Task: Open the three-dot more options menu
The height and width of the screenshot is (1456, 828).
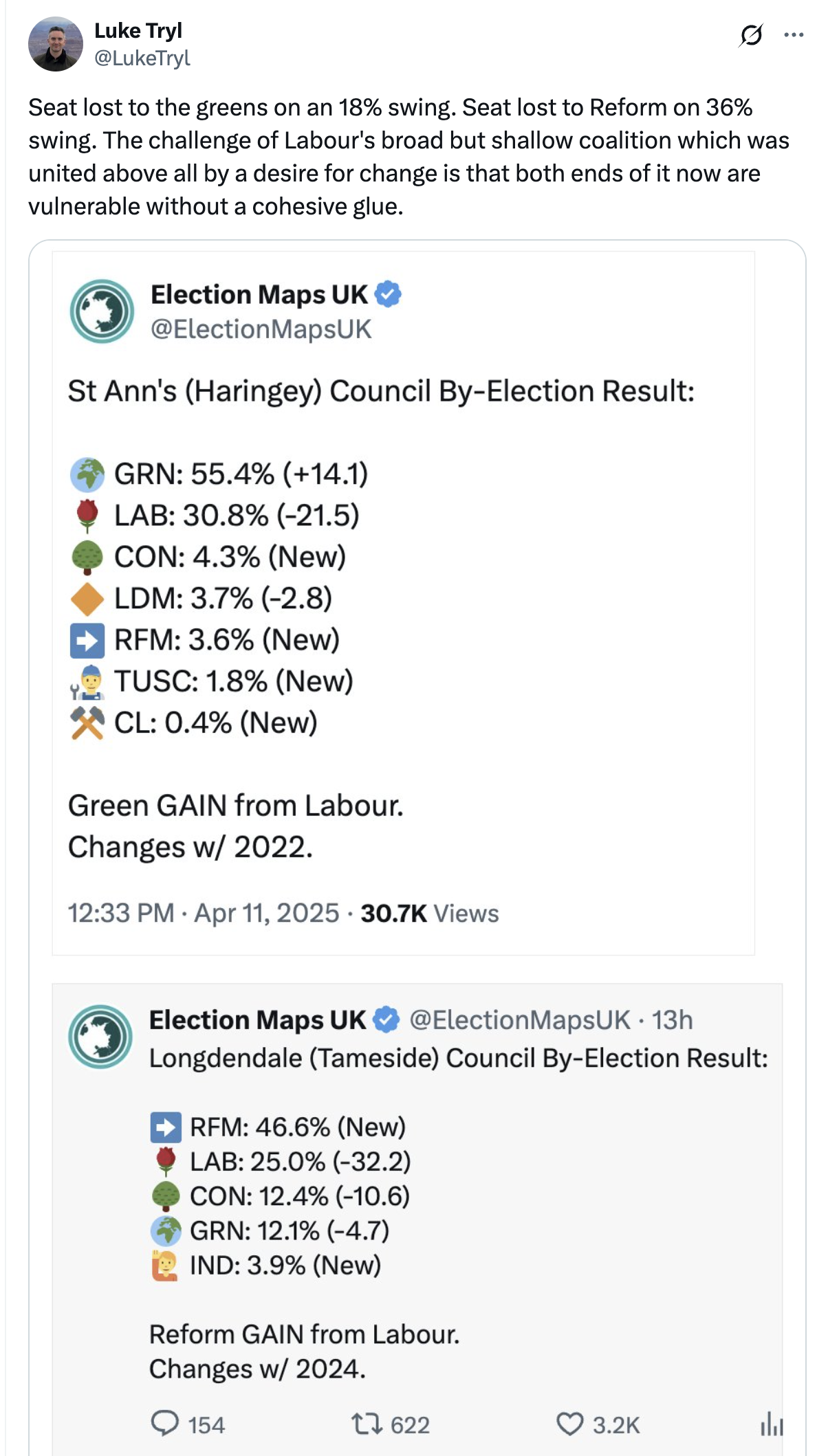Action: (793, 34)
